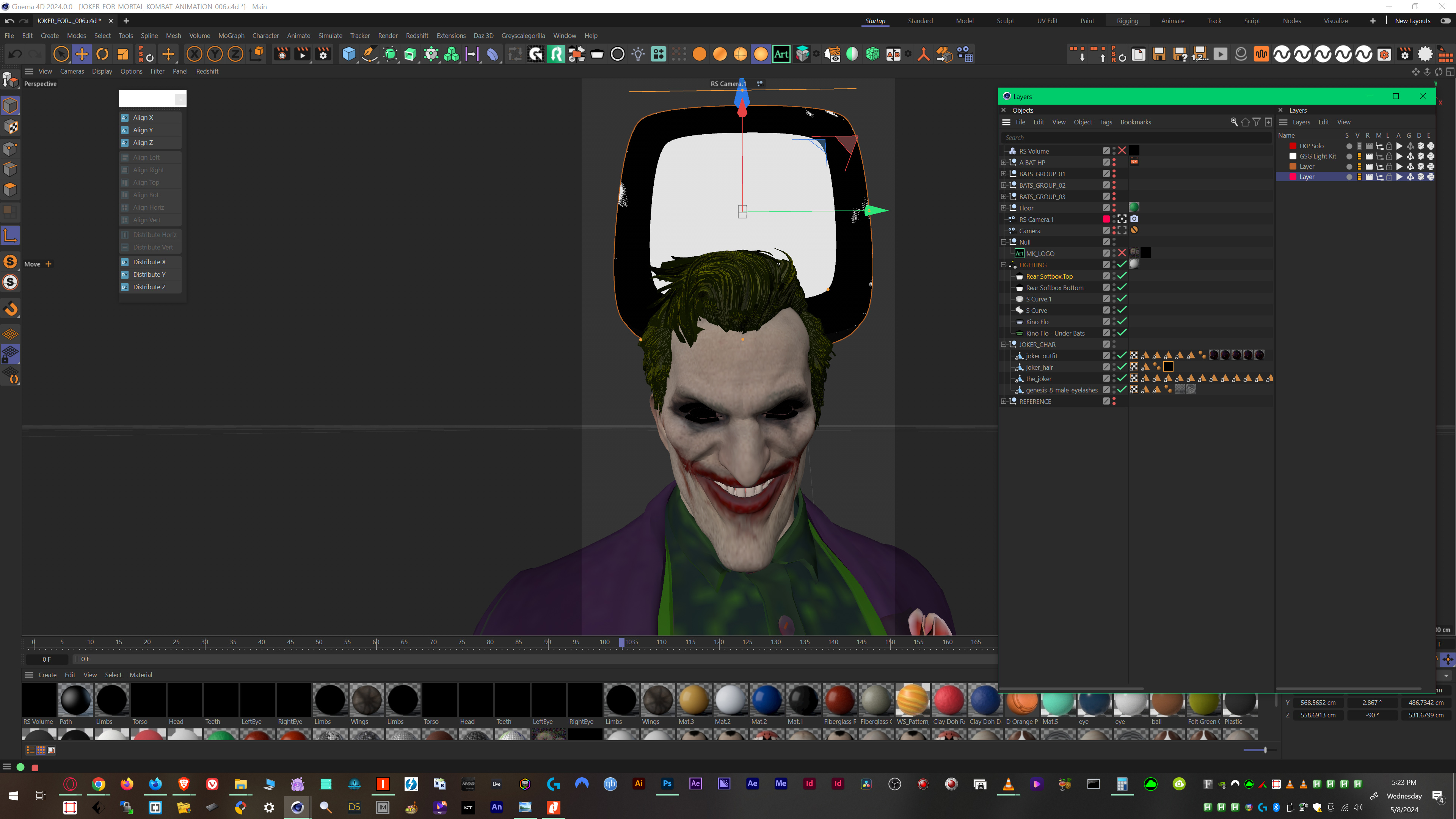Toggle enable check for joker_hair
The height and width of the screenshot is (819, 1456).
tap(1122, 367)
